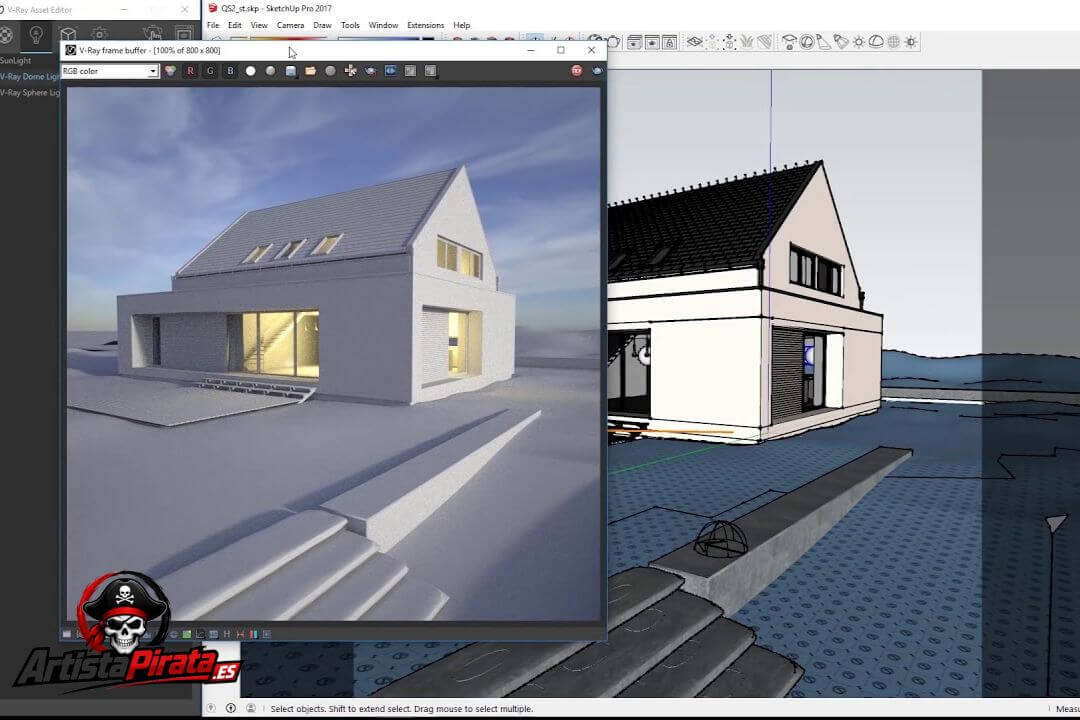This screenshot has height=720, width=1080.
Task: Click the V-Ray Infinite Plane icon
Action: point(694,42)
